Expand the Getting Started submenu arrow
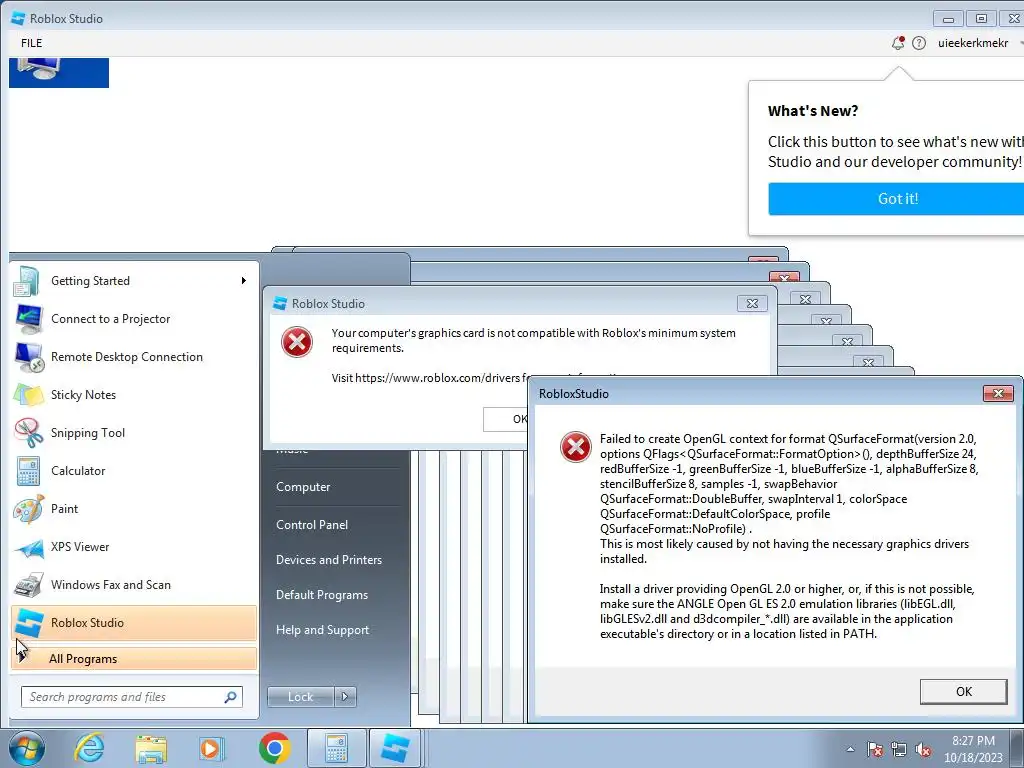This screenshot has height=768, width=1024. tap(244, 281)
